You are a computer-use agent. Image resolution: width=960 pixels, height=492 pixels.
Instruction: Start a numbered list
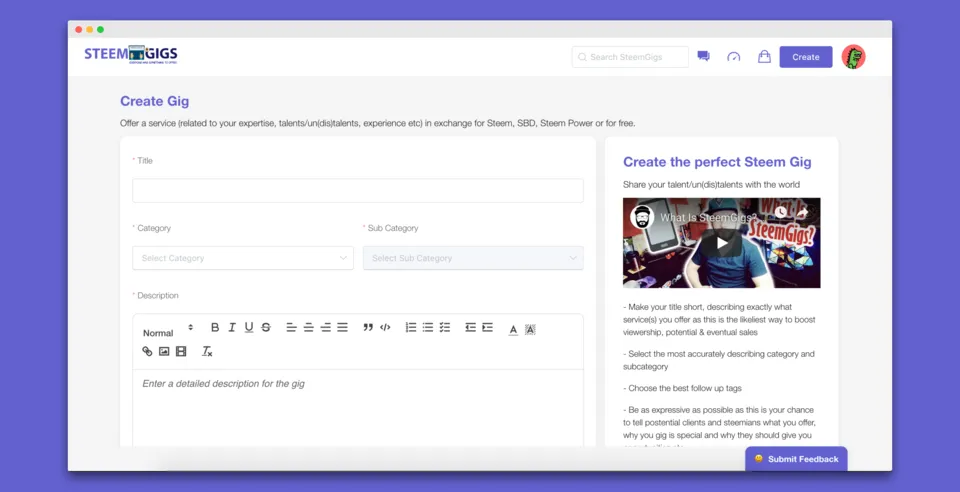coord(411,327)
